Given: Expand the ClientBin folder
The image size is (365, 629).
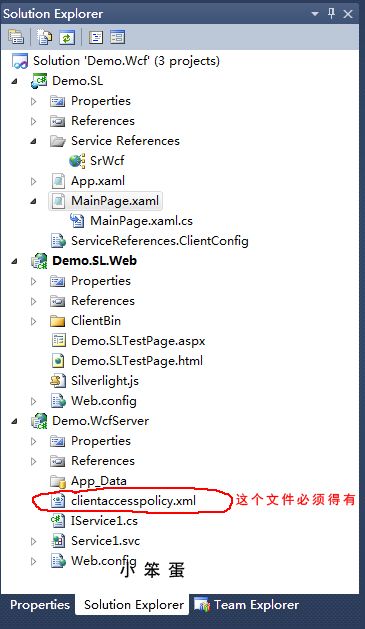Looking at the screenshot, I should [34, 321].
